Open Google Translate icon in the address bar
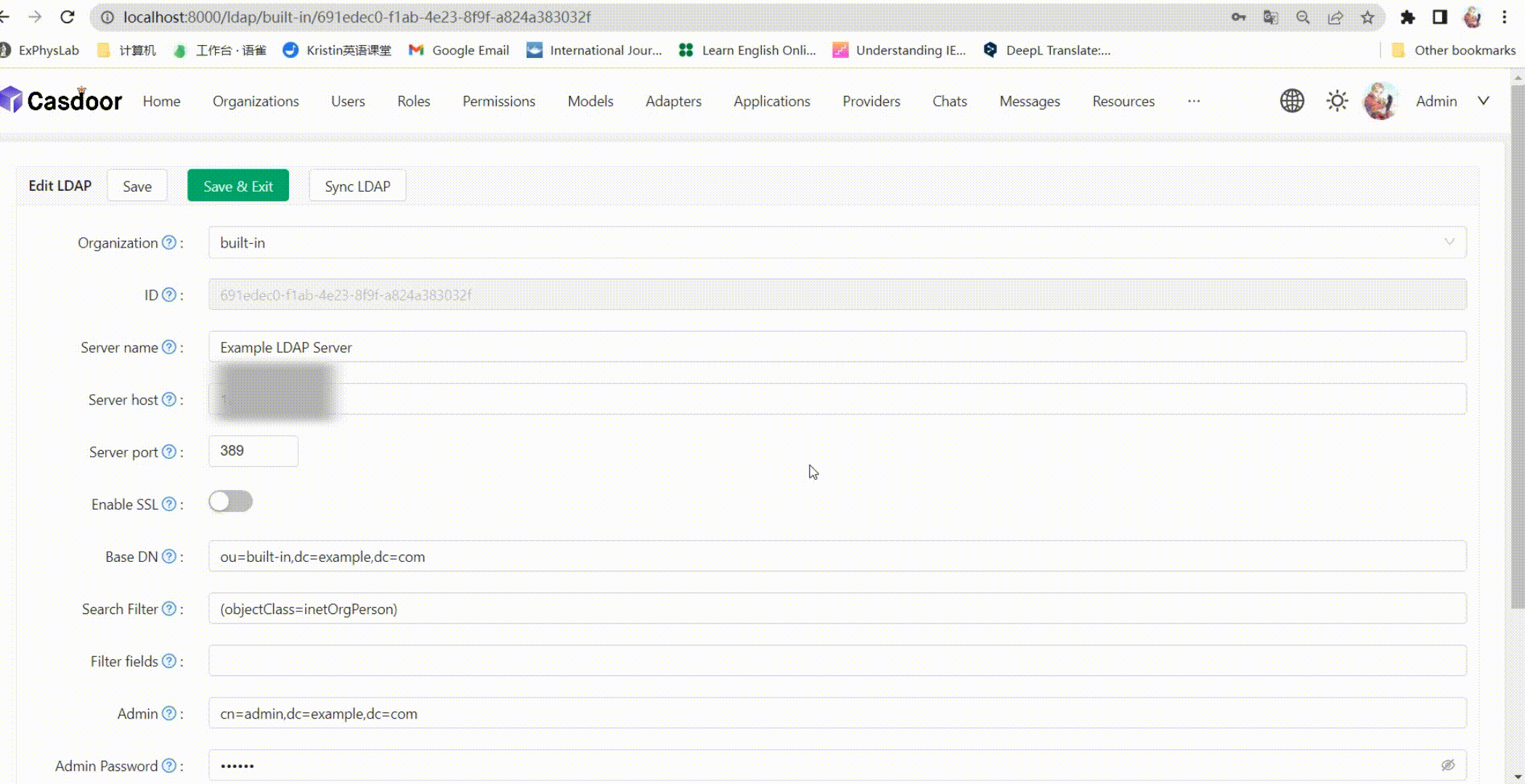The height and width of the screenshot is (784, 1525). pyautogui.click(x=1271, y=17)
